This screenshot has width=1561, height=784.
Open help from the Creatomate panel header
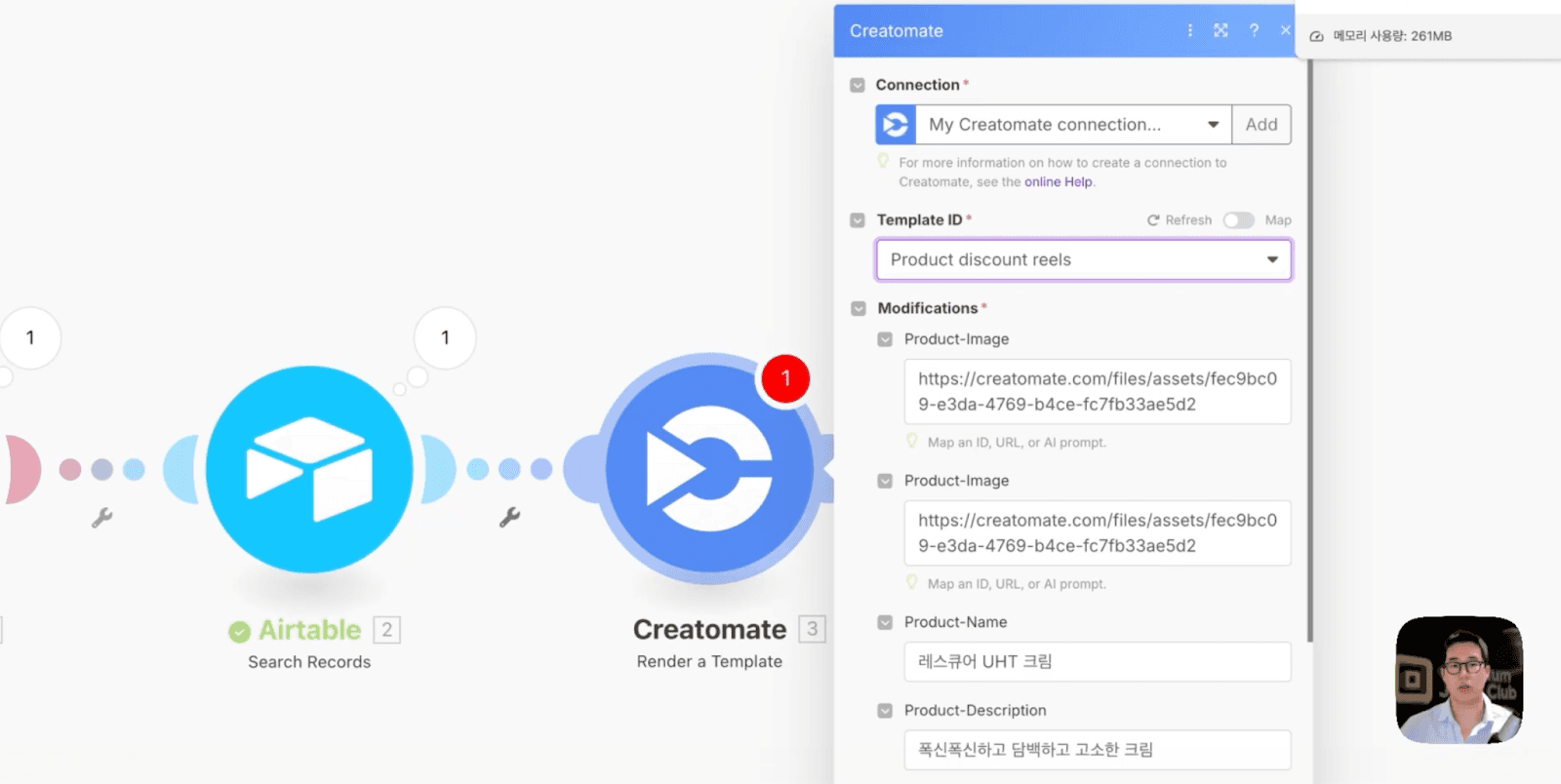click(1254, 30)
